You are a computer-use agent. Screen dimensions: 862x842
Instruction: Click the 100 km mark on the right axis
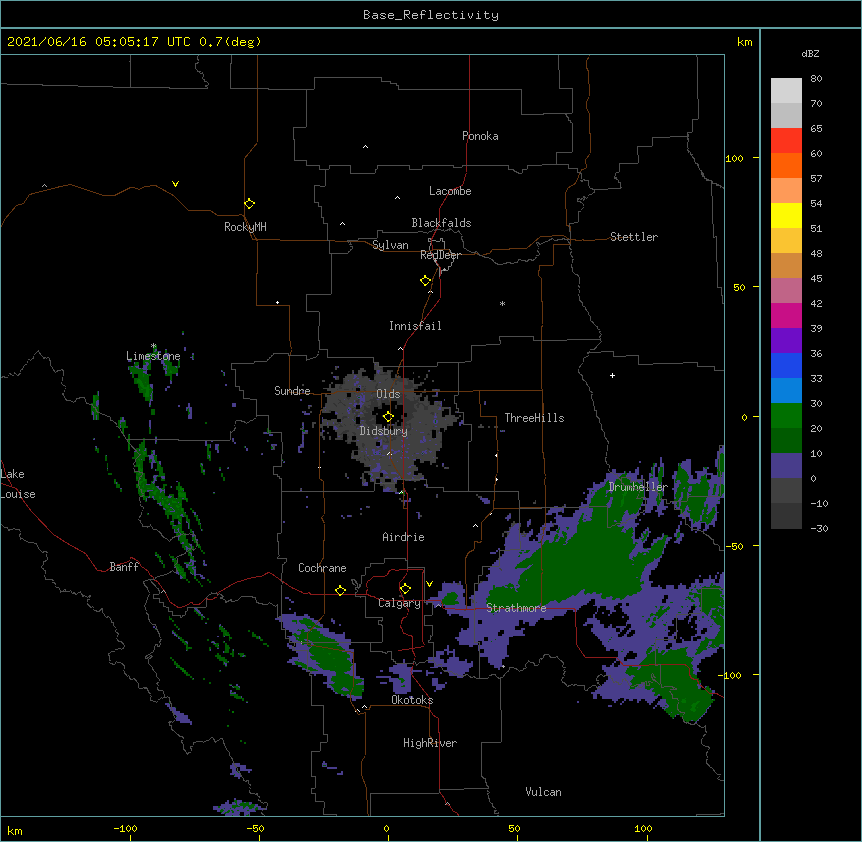click(x=734, y=158)
